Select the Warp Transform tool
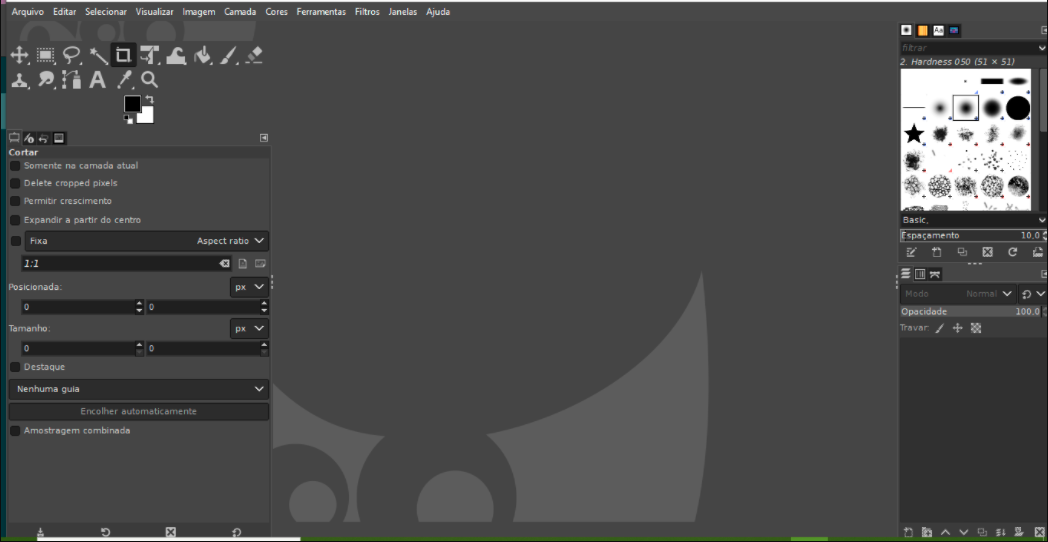 pos(176,55)
